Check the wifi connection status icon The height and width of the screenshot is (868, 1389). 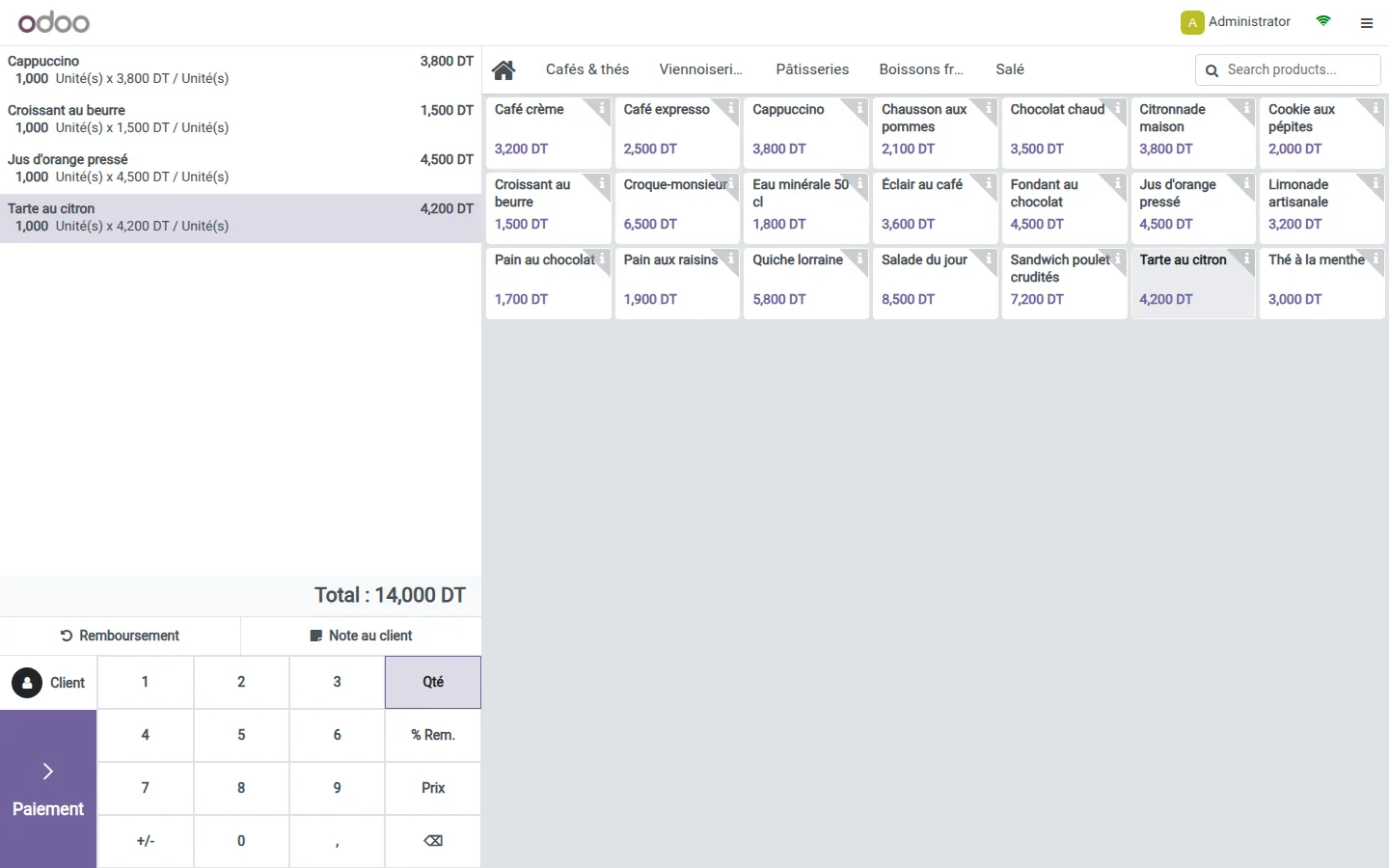pyautogui.click(x=1323, y=21)
